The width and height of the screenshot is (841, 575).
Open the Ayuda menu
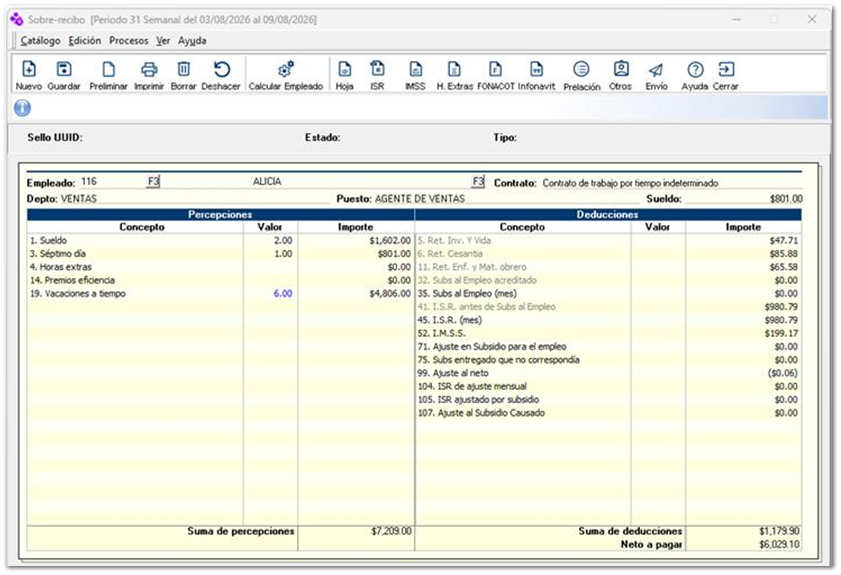(x=192, y=41)
